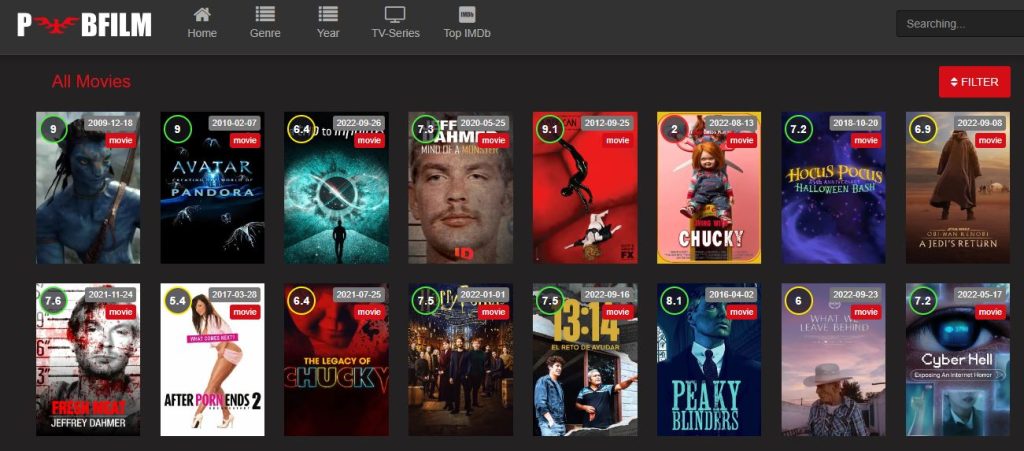The height and width of the screenshot is (451, 1024).
Task: Click the list icon above Genre
Action: (264, 14)
